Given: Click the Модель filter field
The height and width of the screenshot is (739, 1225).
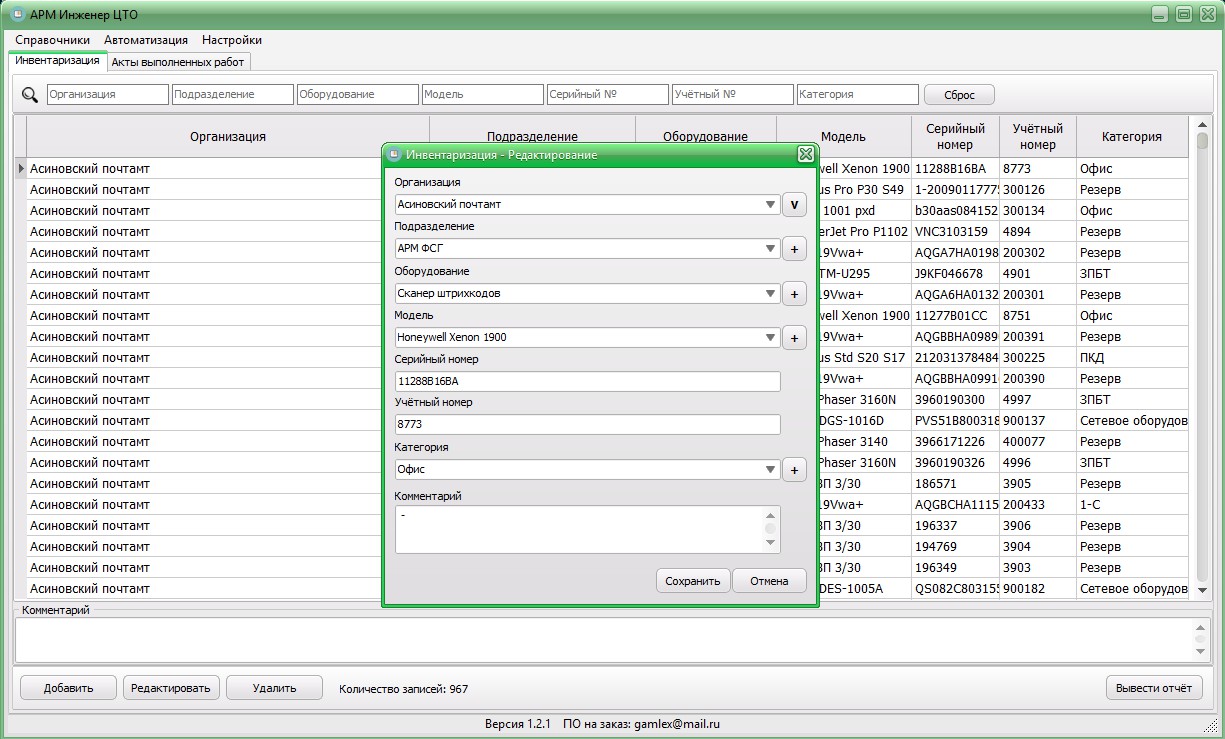Looking at the screenshot, I should click(483, 94).
